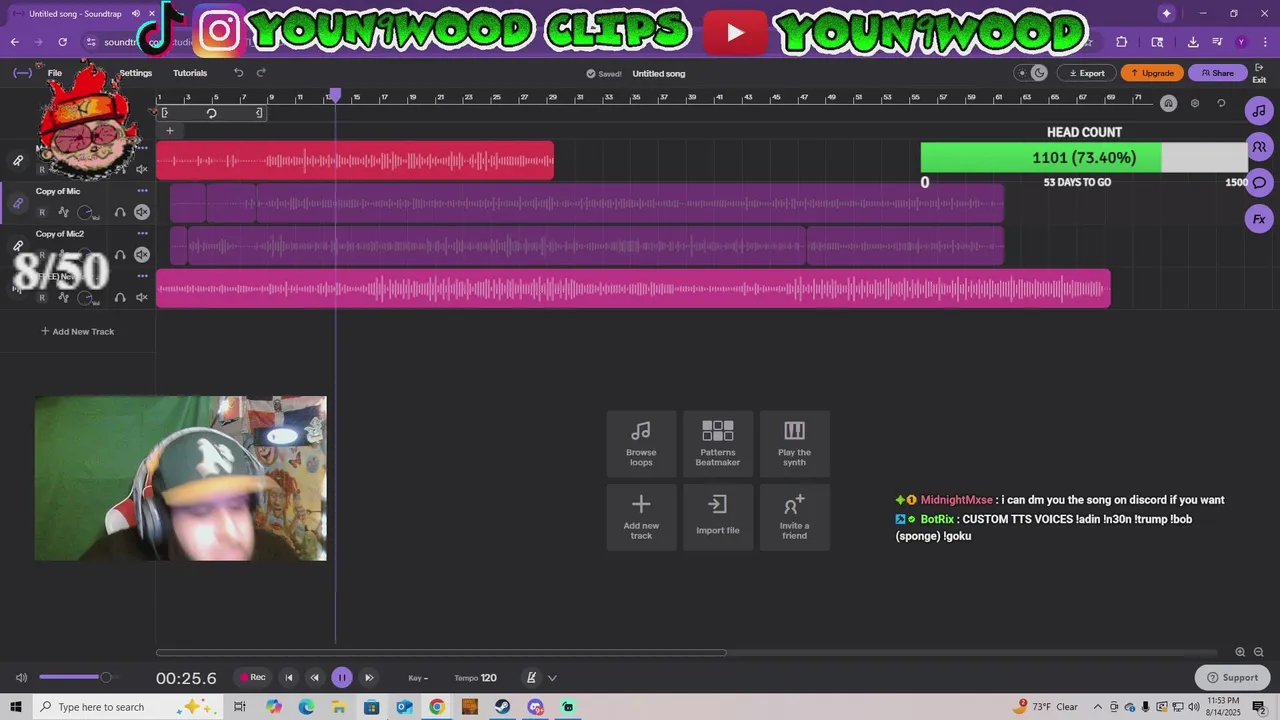The height and width of the screenshot is (720, 1280).
Task: Click the Play the synth tile
Action: click(794, 443)
